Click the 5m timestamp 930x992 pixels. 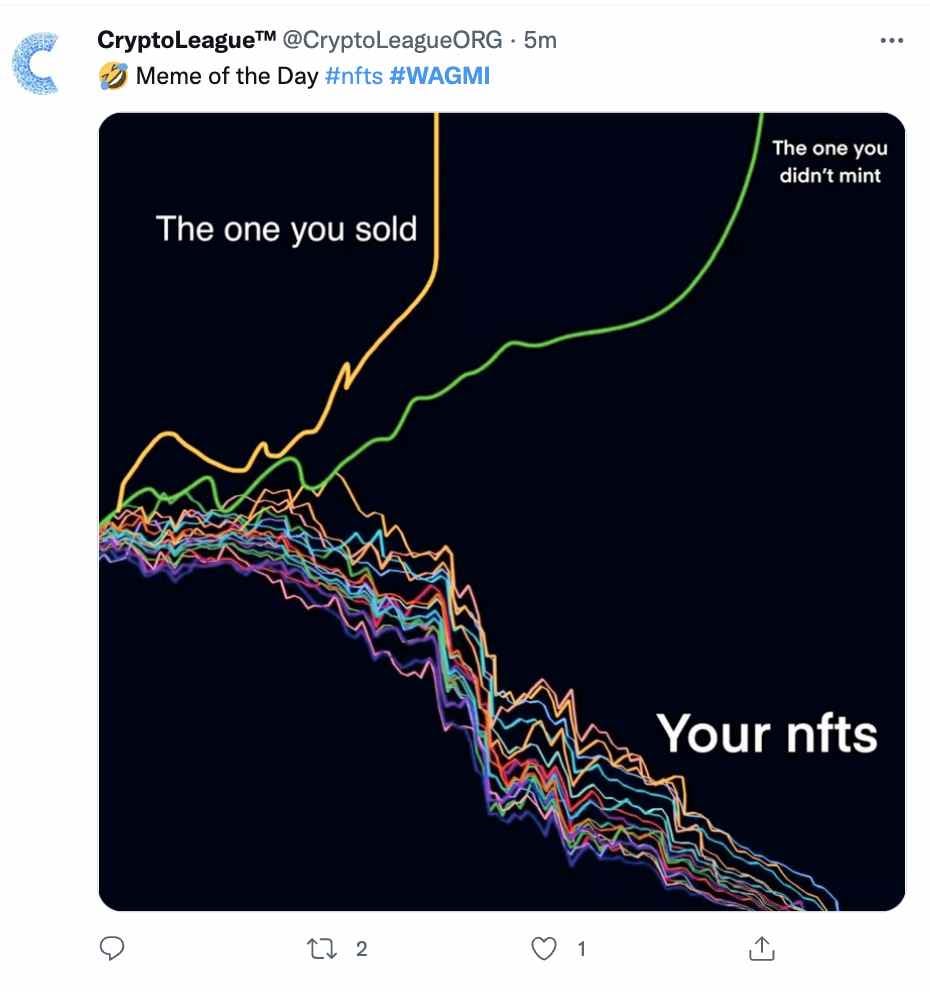(540, 40)
